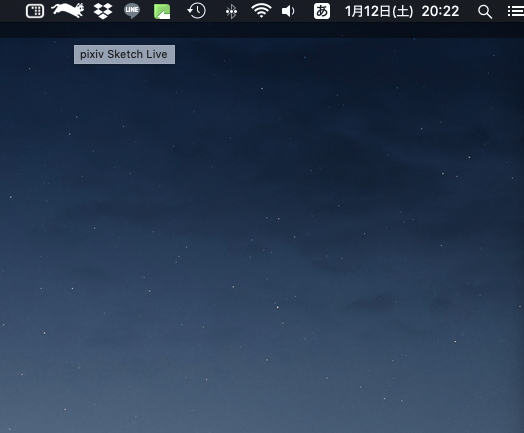Open the Japanese input source menu
The width and height of the screenshot is (524, 433).
(322, 11)
